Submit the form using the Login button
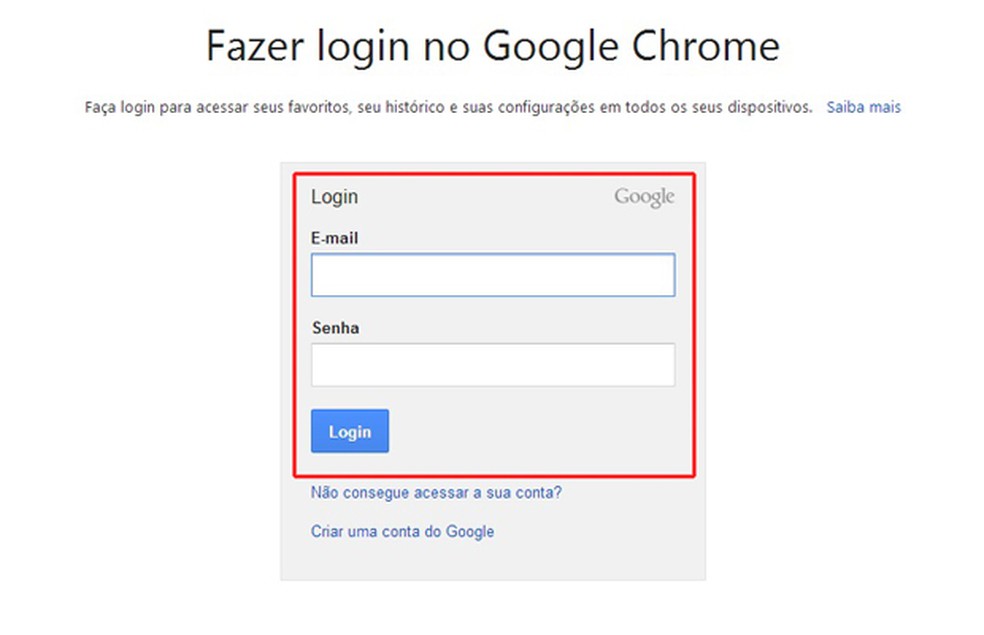The image size is (984, 635). pyautogui.click(x=349, y=431)
